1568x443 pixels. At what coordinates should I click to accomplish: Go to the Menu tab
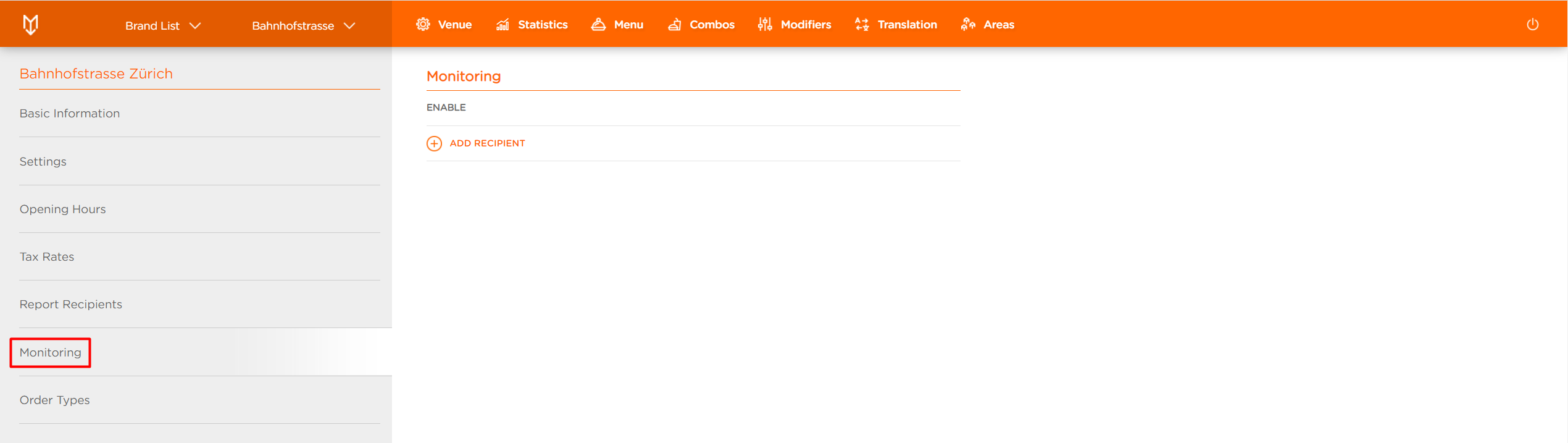tap(617, 25)
